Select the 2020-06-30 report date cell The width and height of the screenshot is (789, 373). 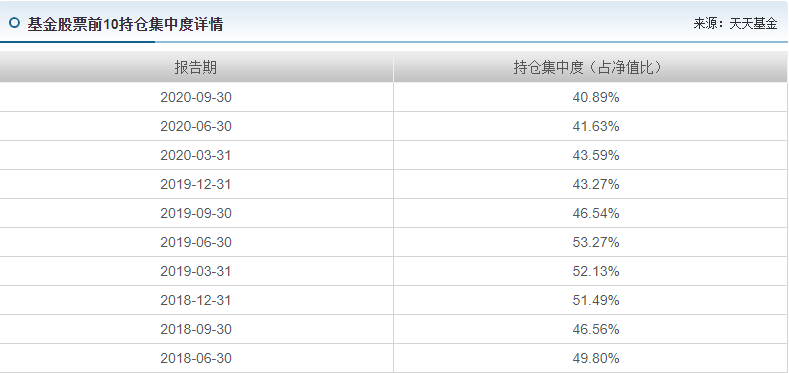click(196, 126)
